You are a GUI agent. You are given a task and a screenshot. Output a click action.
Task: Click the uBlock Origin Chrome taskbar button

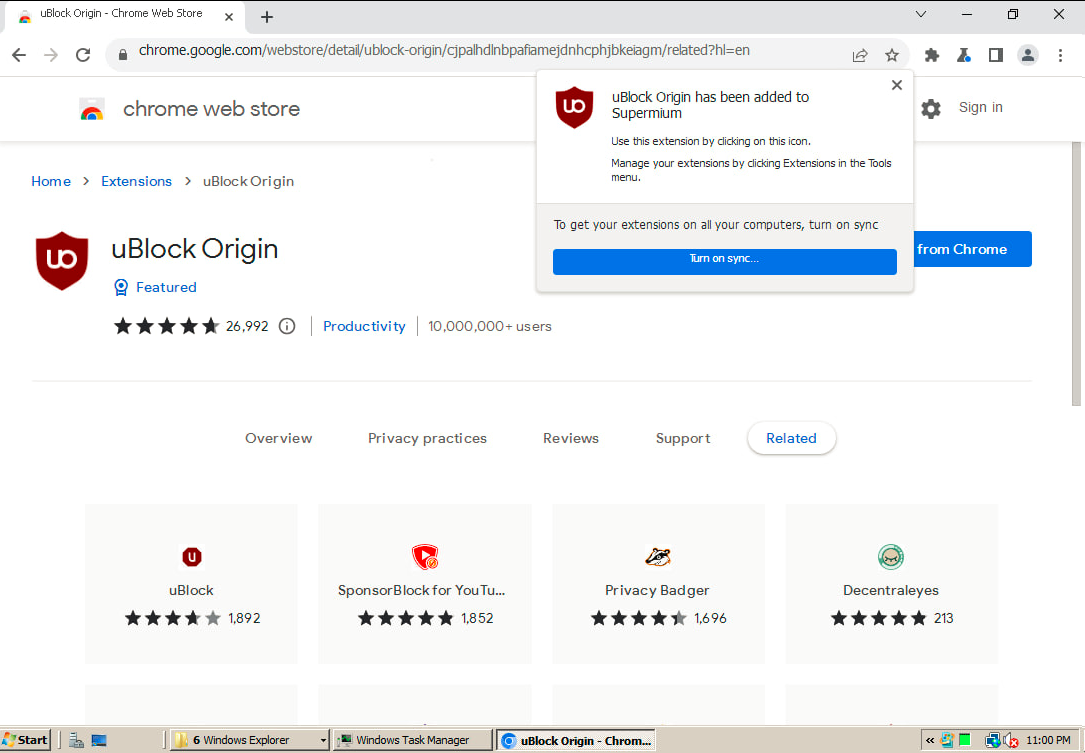pos(576,741)
